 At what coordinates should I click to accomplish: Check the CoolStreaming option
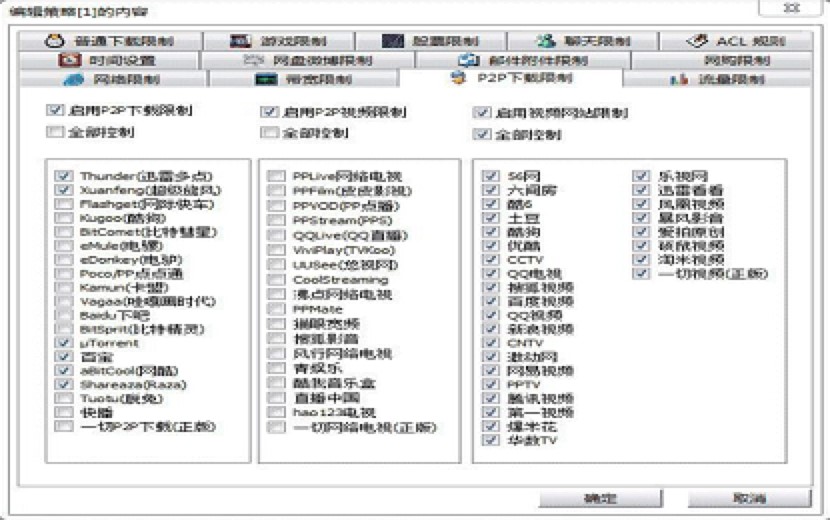pos(276,280)
